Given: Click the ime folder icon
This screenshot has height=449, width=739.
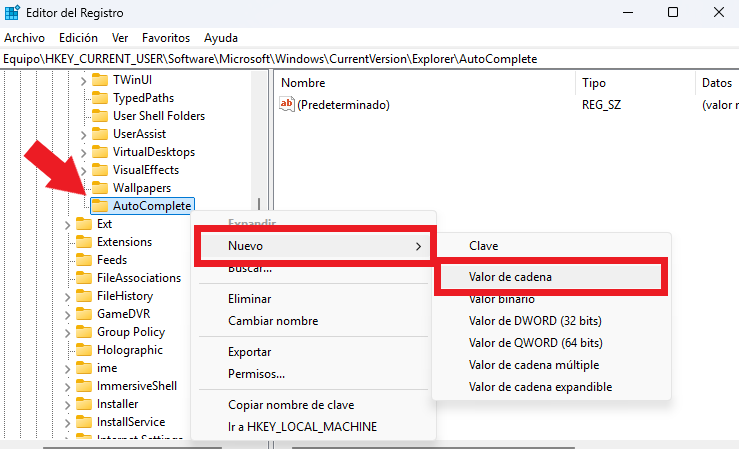Looking at the screenshot, I should click(83, 367).
